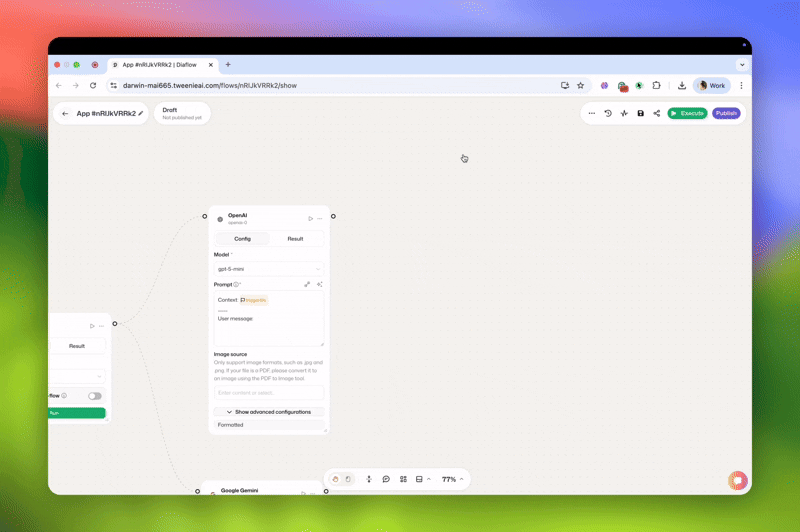
Task: Reload the browser page
Action: click(x=93, y=85)
